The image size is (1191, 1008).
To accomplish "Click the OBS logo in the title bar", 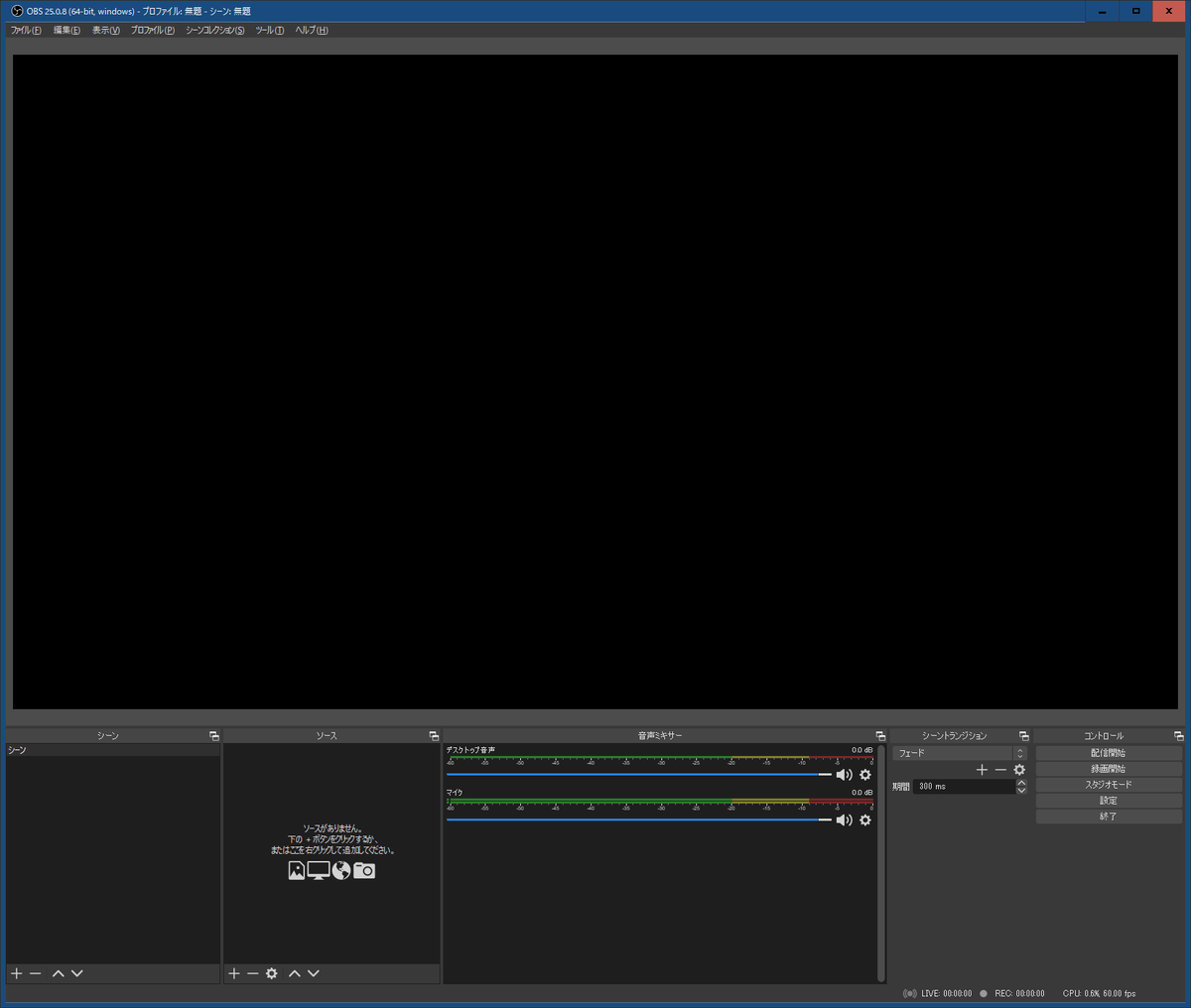I will coord(17,11).
